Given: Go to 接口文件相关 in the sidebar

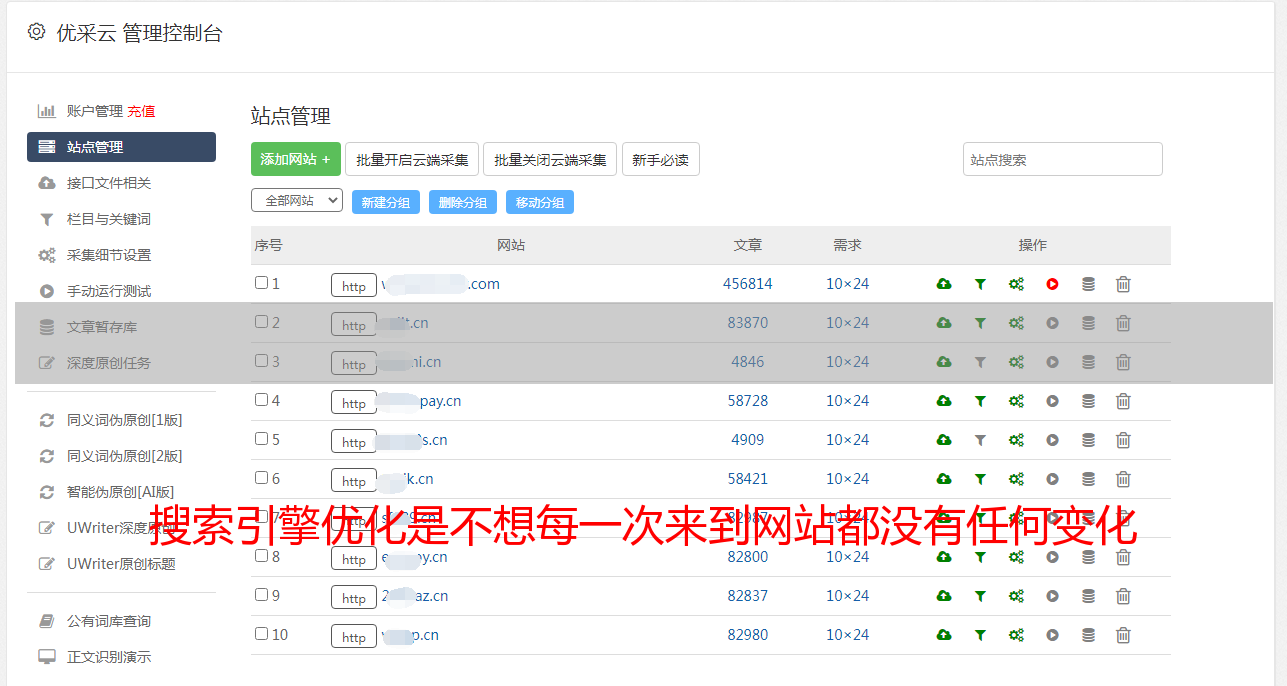Looking at the screenshot, I should (x=109, y=183).
